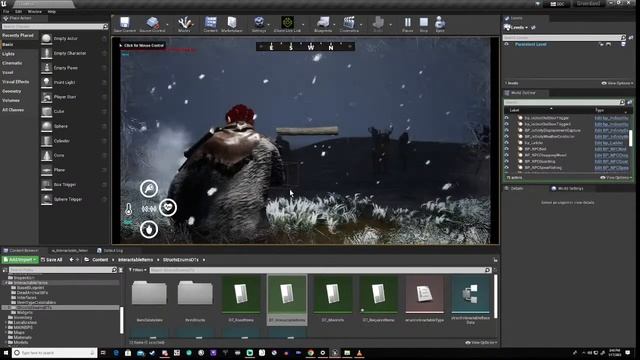Select the Lights category in Place Actors
The height and width of the screenshot is (360, 640).
[x=8, y=54]
